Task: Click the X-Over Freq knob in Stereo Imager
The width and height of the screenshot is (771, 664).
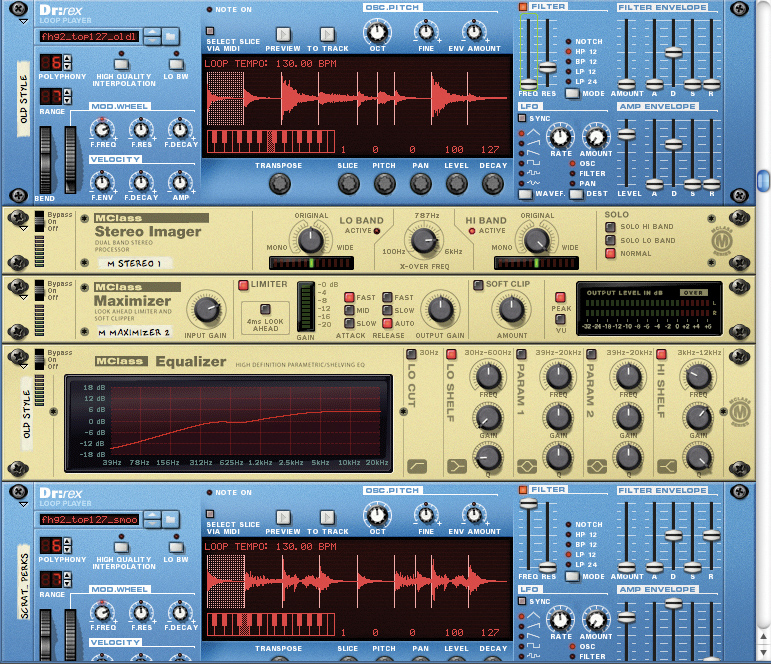Action: (423, 240)
